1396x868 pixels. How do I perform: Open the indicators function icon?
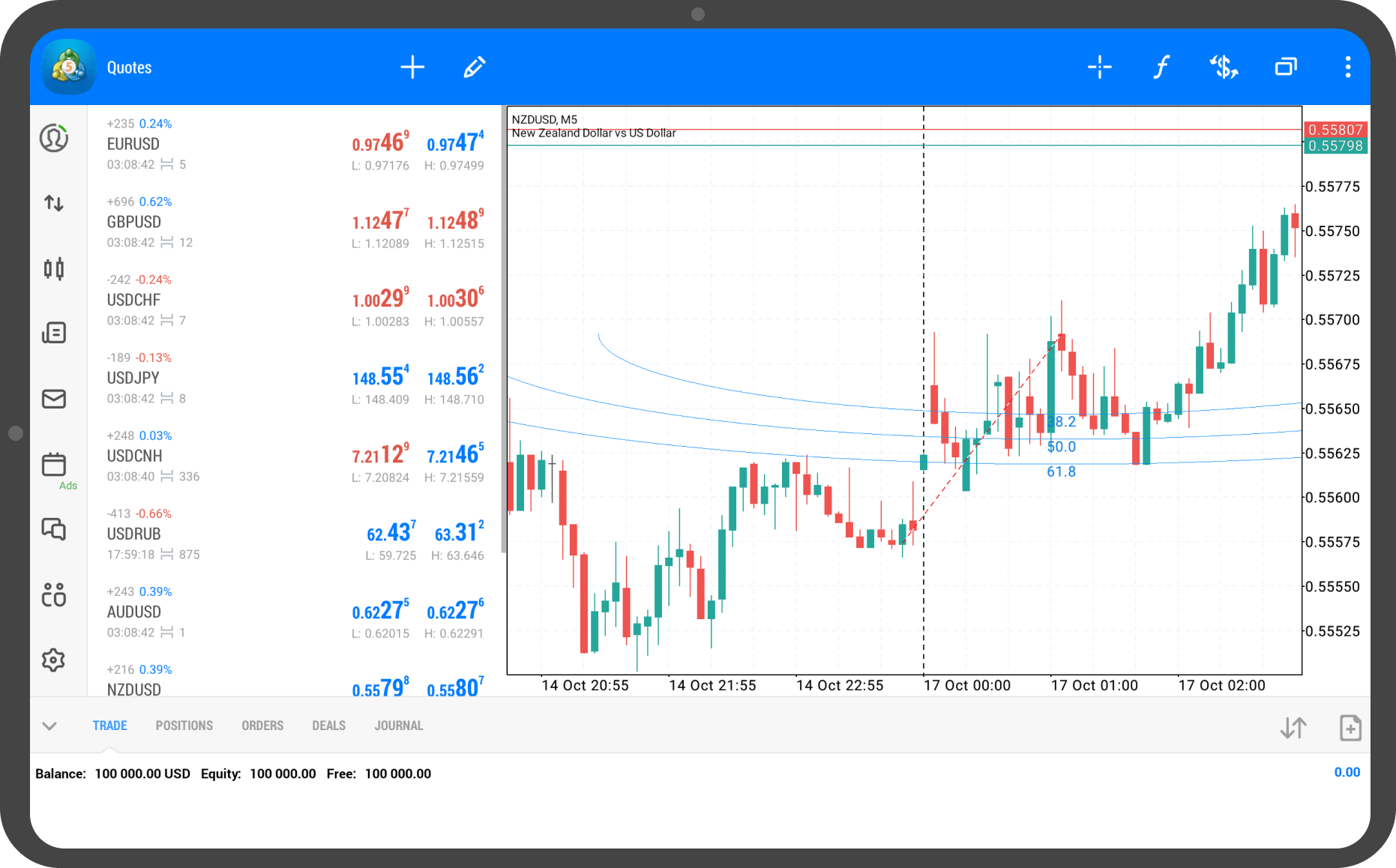[x=1161, y=67]
